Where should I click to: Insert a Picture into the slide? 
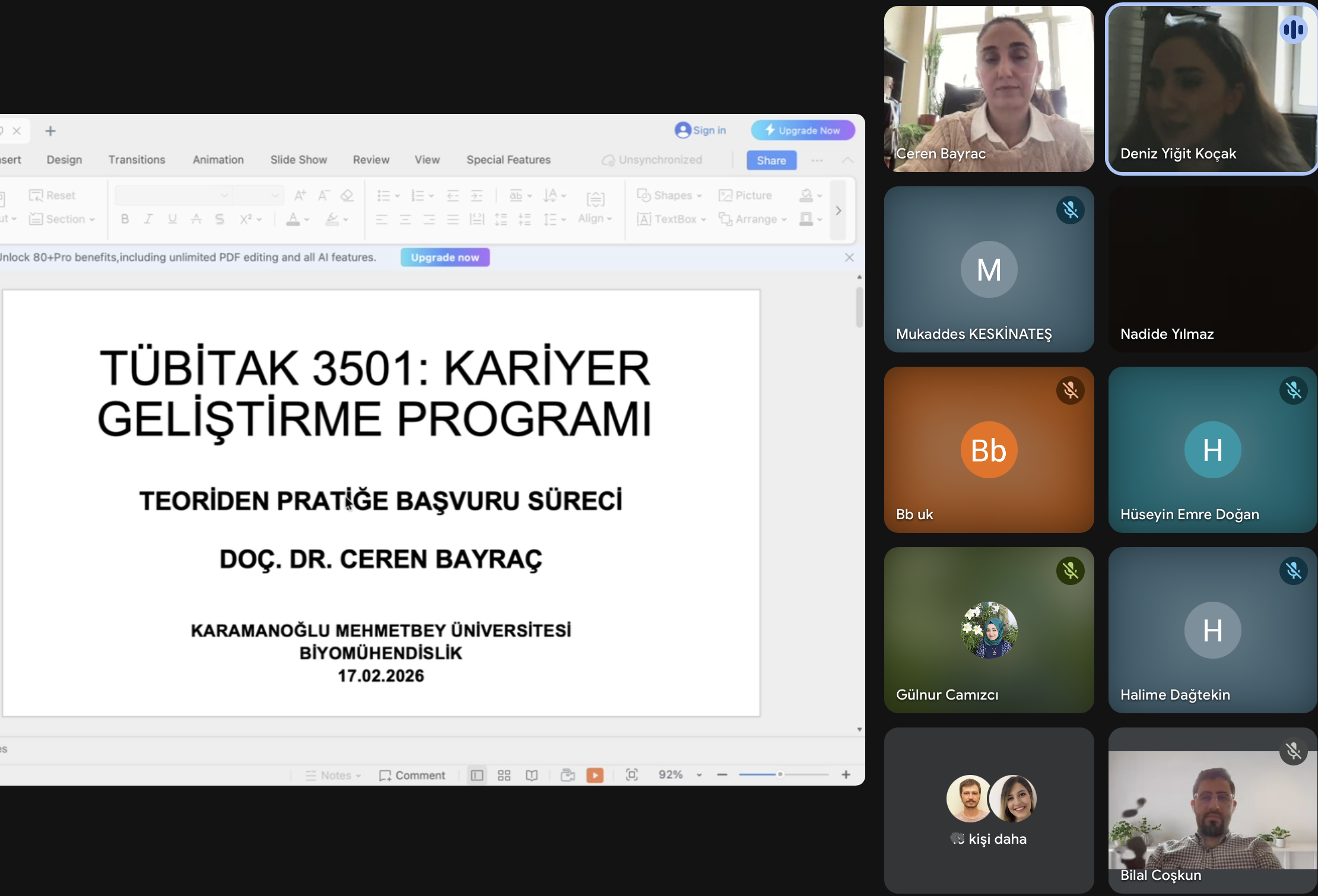tap(745, 195)
